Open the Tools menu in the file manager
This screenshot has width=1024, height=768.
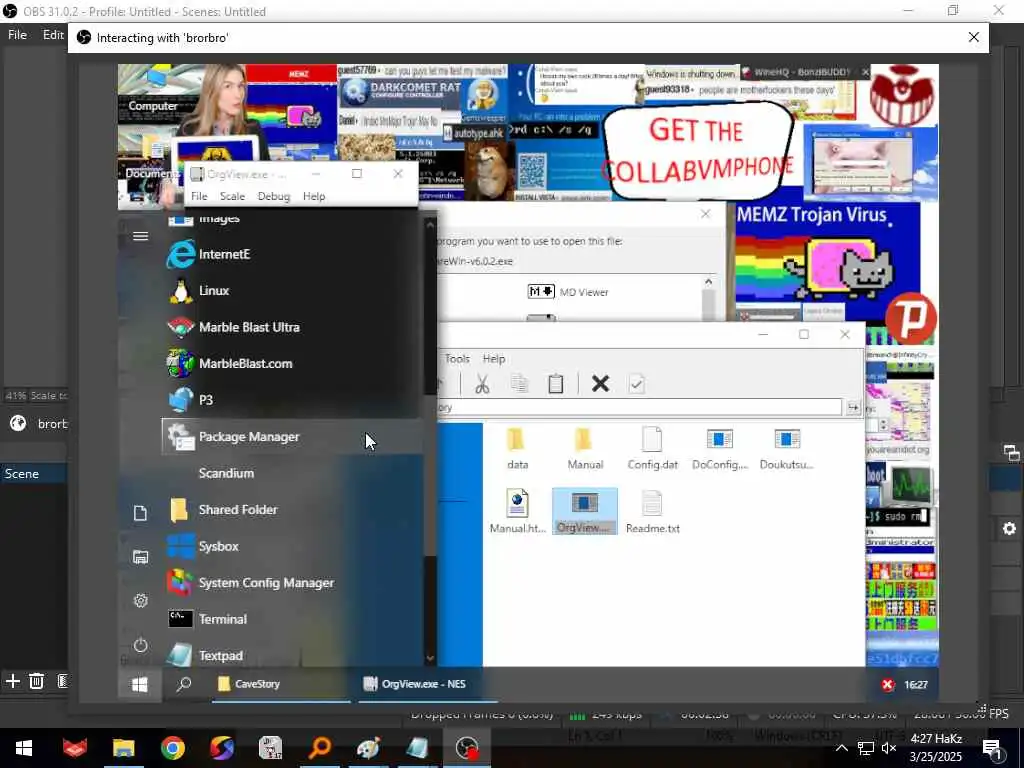coord(457,359)
